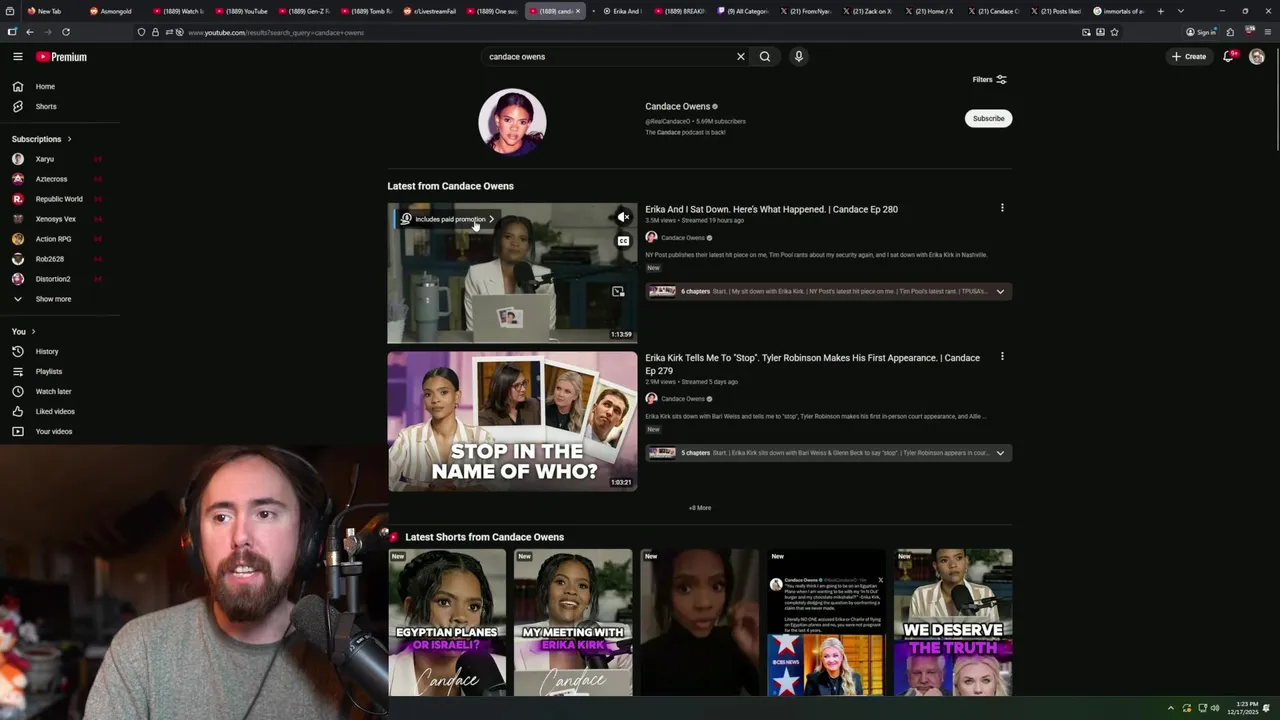Activate voice search microphone icon
Screen dimensions: 1280x720
tap(799, 57)
